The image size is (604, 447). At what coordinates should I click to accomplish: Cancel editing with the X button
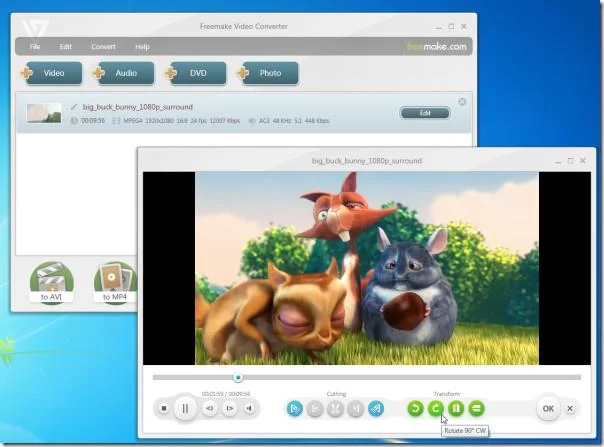tap(570, 408)
